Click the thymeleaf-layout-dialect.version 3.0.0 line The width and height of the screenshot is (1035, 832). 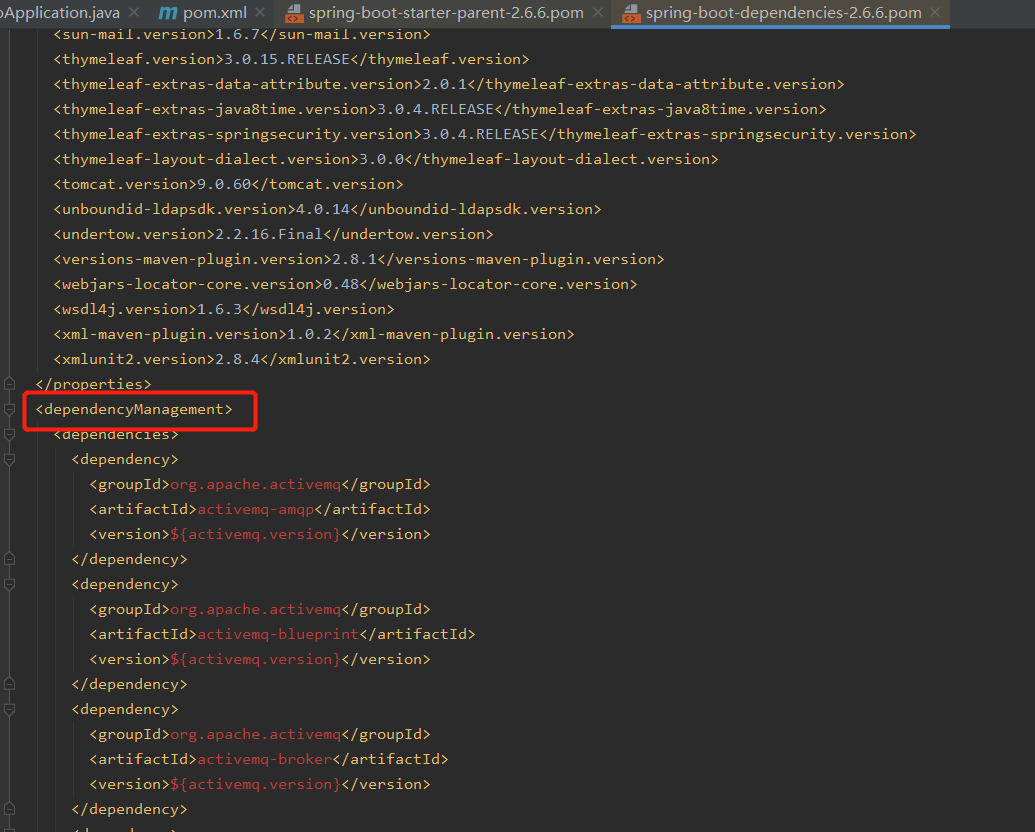[385, 160]
